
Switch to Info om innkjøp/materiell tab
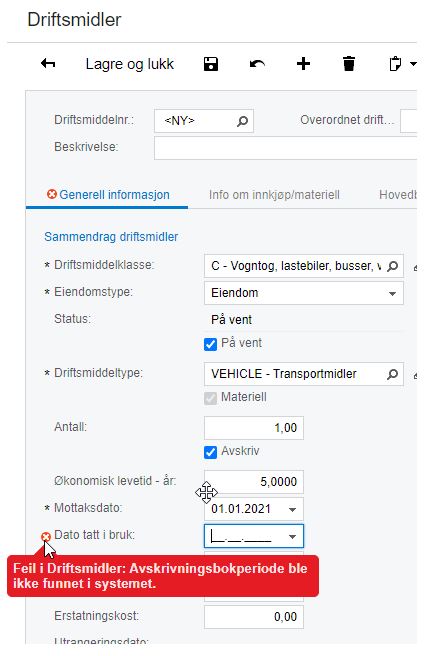[274, 195]
